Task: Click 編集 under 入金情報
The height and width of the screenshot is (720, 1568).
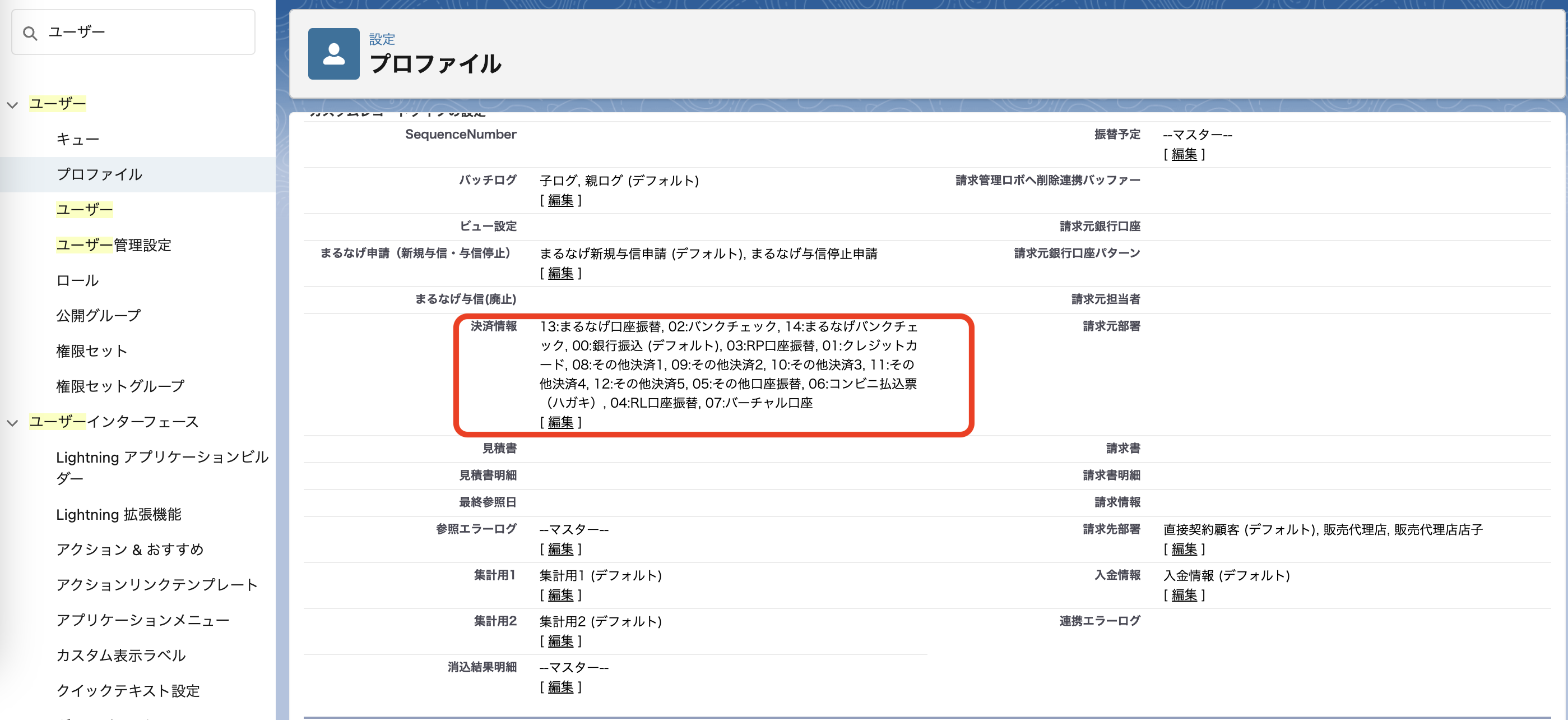Action: (x=1184, y=596)
